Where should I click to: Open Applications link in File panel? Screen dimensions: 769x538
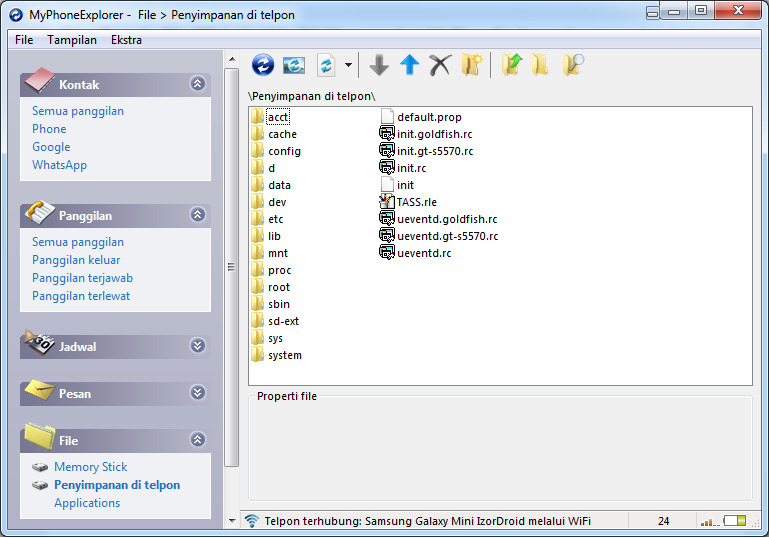pyautogui.click(x=87, y=503)
